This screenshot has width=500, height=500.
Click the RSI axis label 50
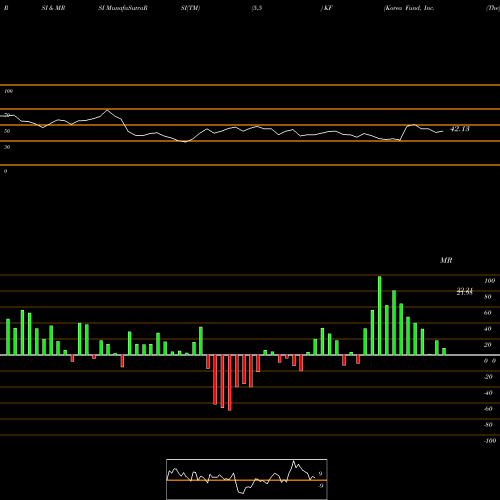pyautogui.click(x=7, y=131)
